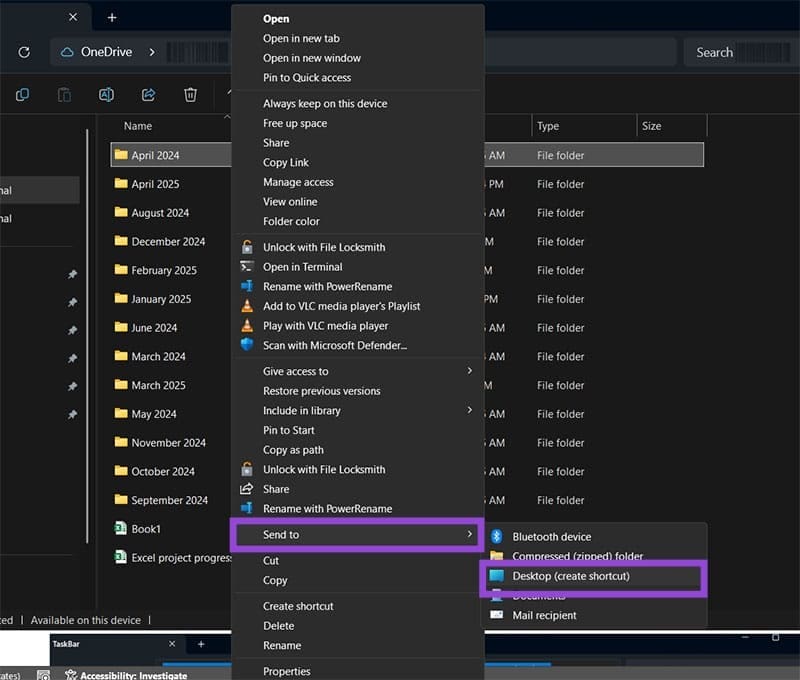Screen dimensions: 800x680
Task: Click the Copy icon in toolbar
Action: coord(22,95)
